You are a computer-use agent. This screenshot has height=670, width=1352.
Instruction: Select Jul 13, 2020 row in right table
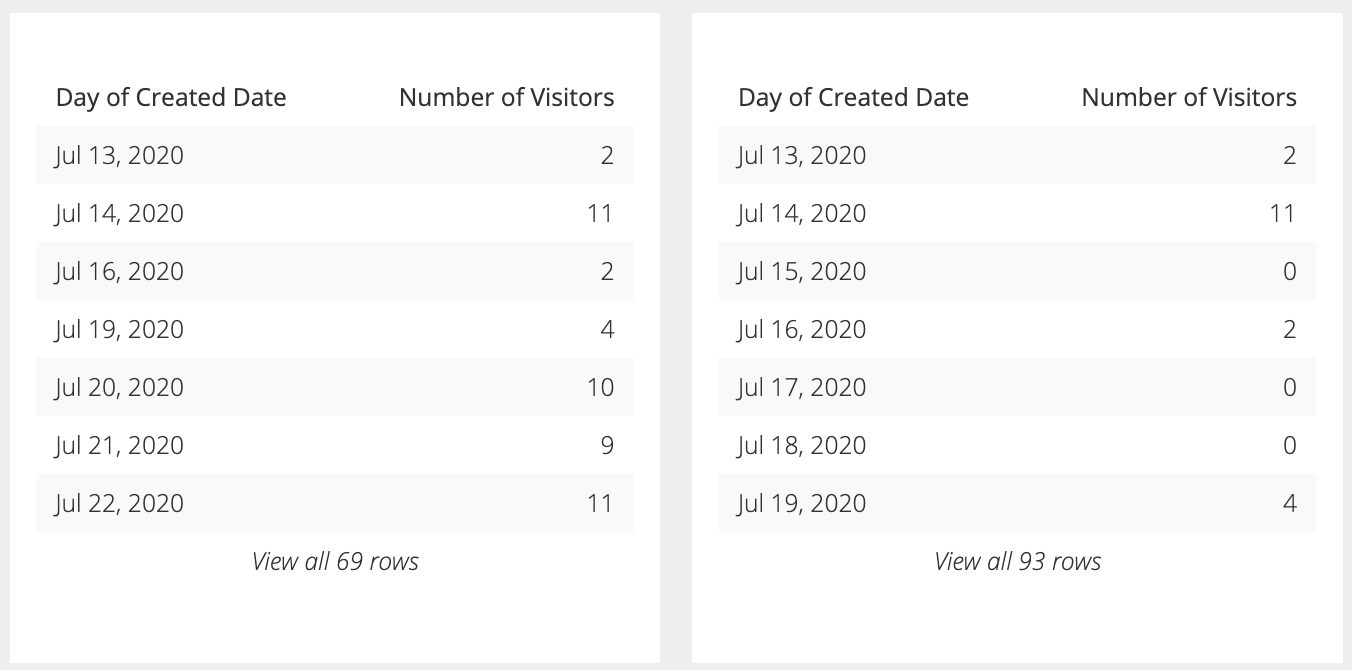click(x=1017, y=155)
